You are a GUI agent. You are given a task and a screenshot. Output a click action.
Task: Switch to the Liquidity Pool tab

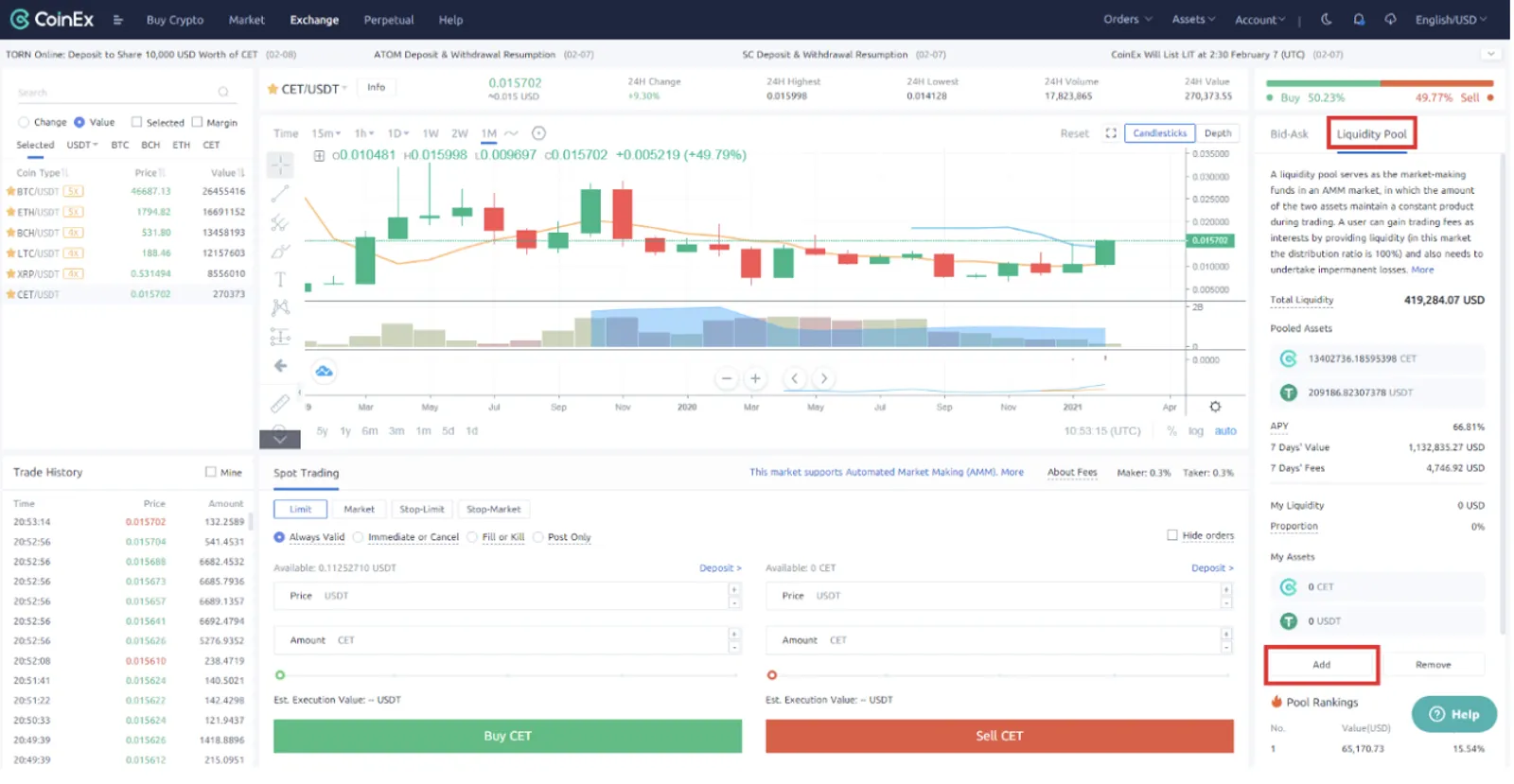tap(1371, 134)
